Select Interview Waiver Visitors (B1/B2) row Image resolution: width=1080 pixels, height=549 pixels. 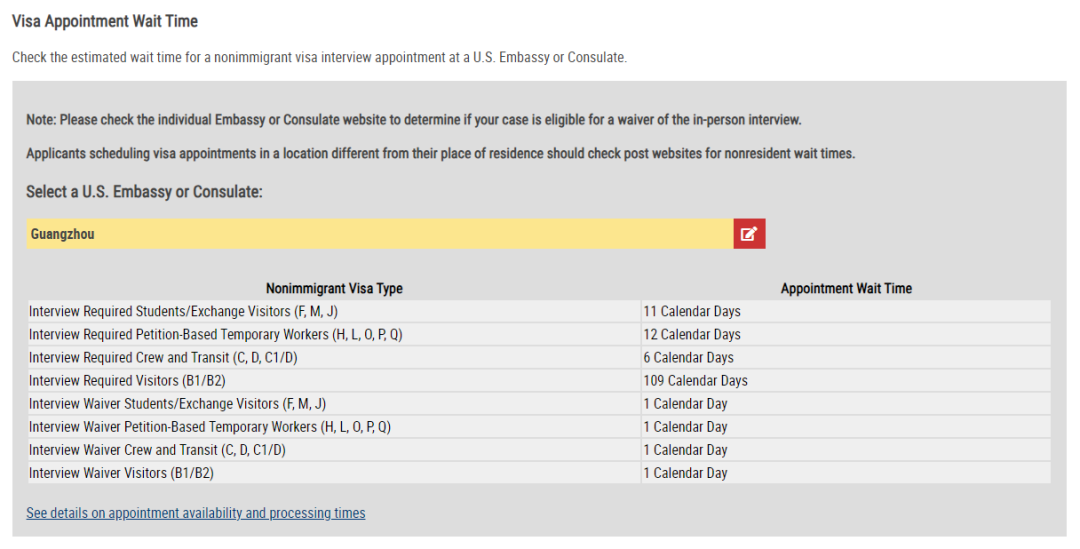click(539, 473)
